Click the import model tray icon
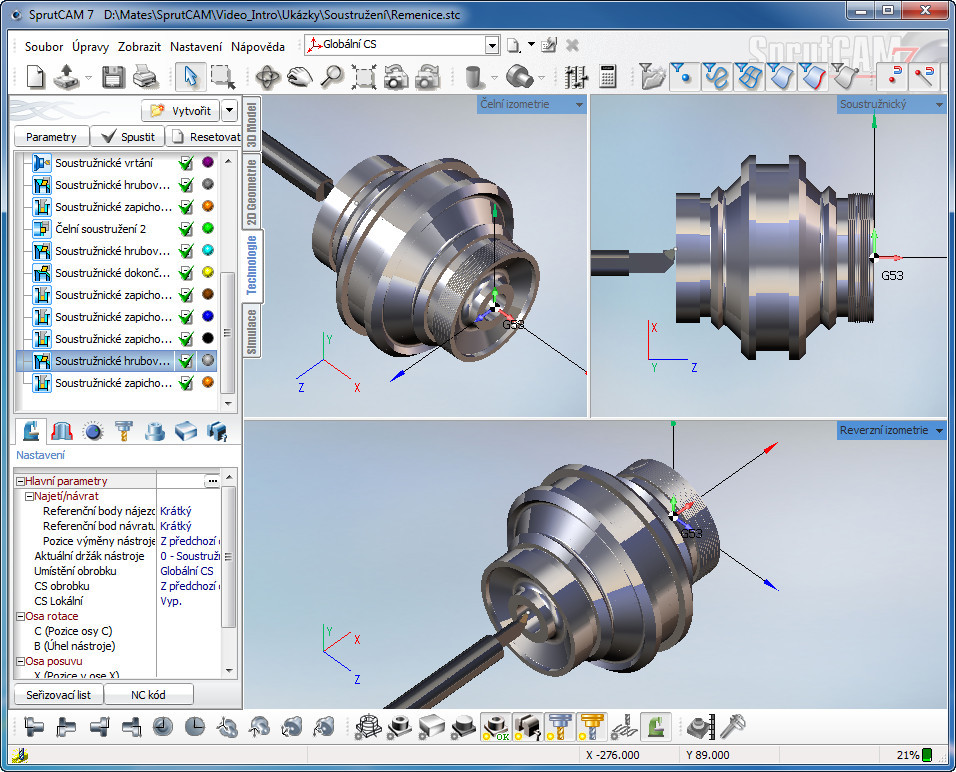956x772 pixels. point(66,77)
